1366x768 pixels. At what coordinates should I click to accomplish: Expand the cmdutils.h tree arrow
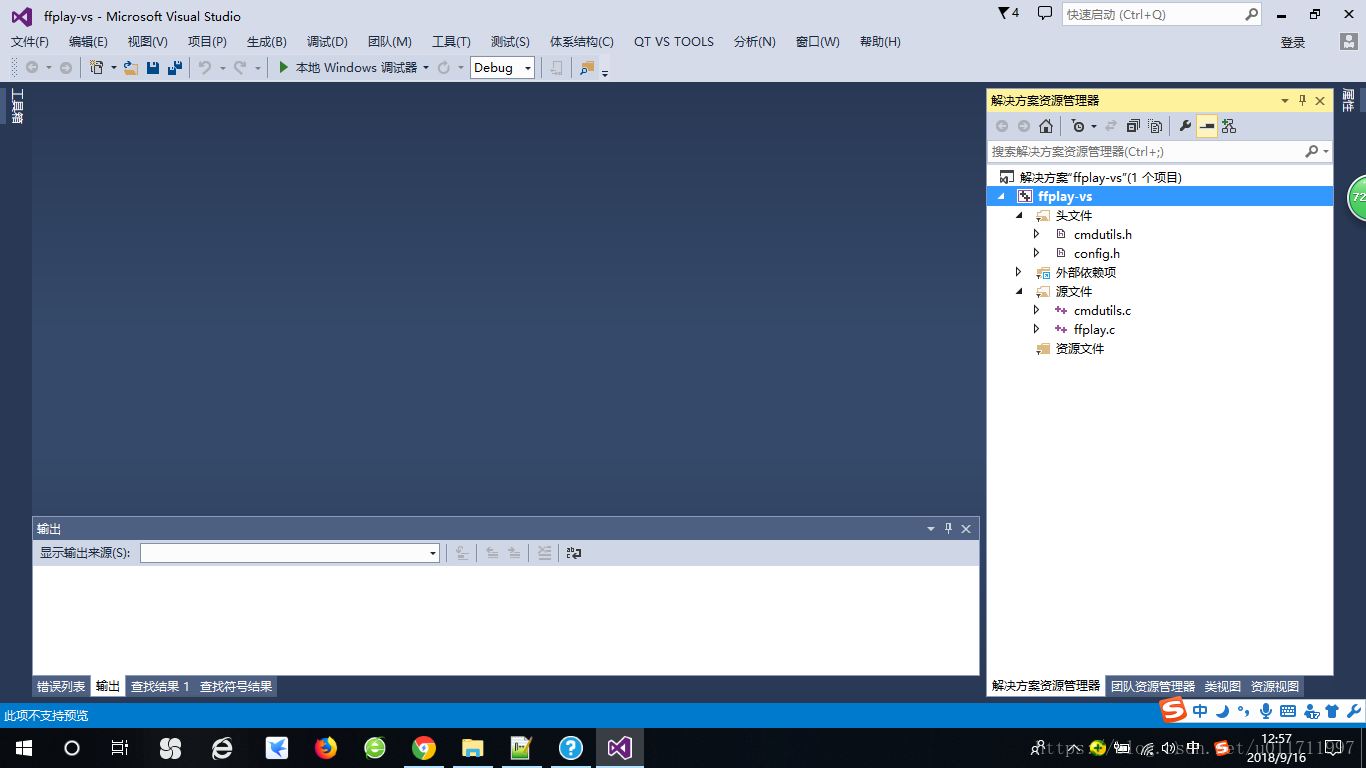click(x=1037, y=234)
